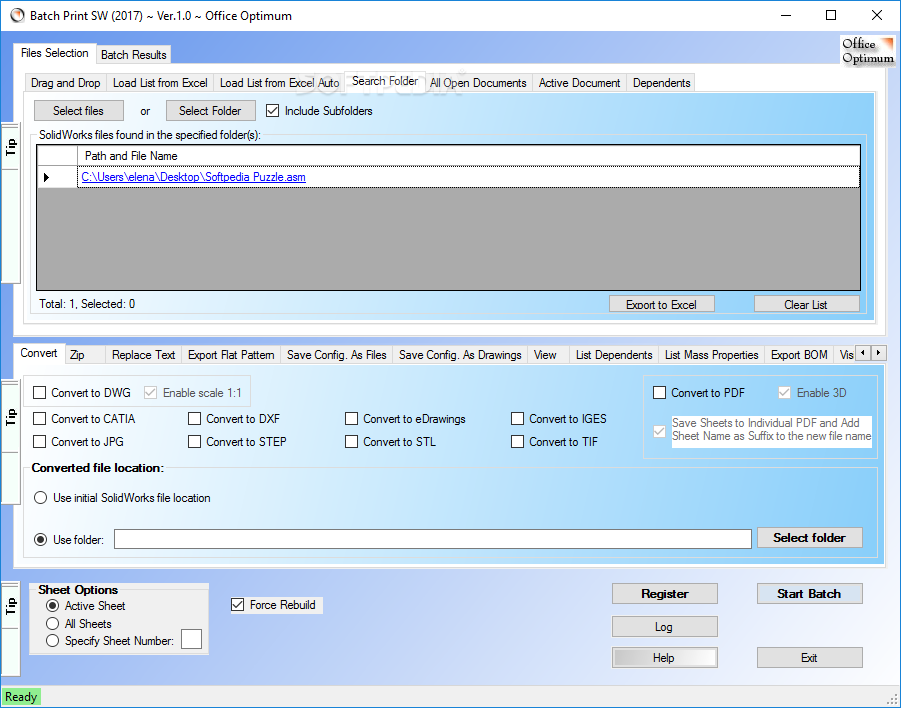The width and height of the screenshot is (901, 708).
Task: Click the Register button
Action: [x=665, y=594]
